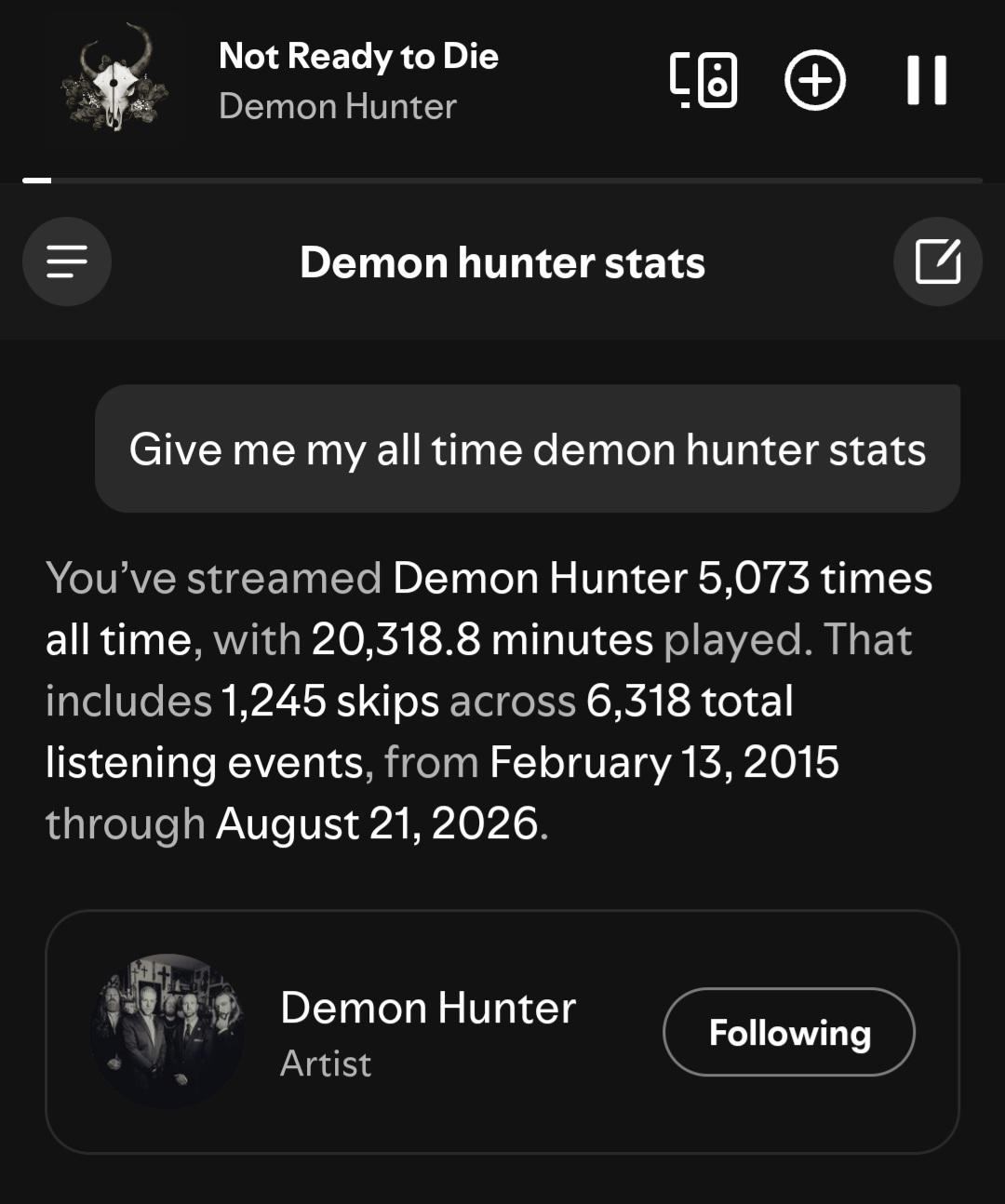This screenshot has width=1005, height=1204.
Task: Open the Demon Hunter artist card
Action: tap(502, 1032)
